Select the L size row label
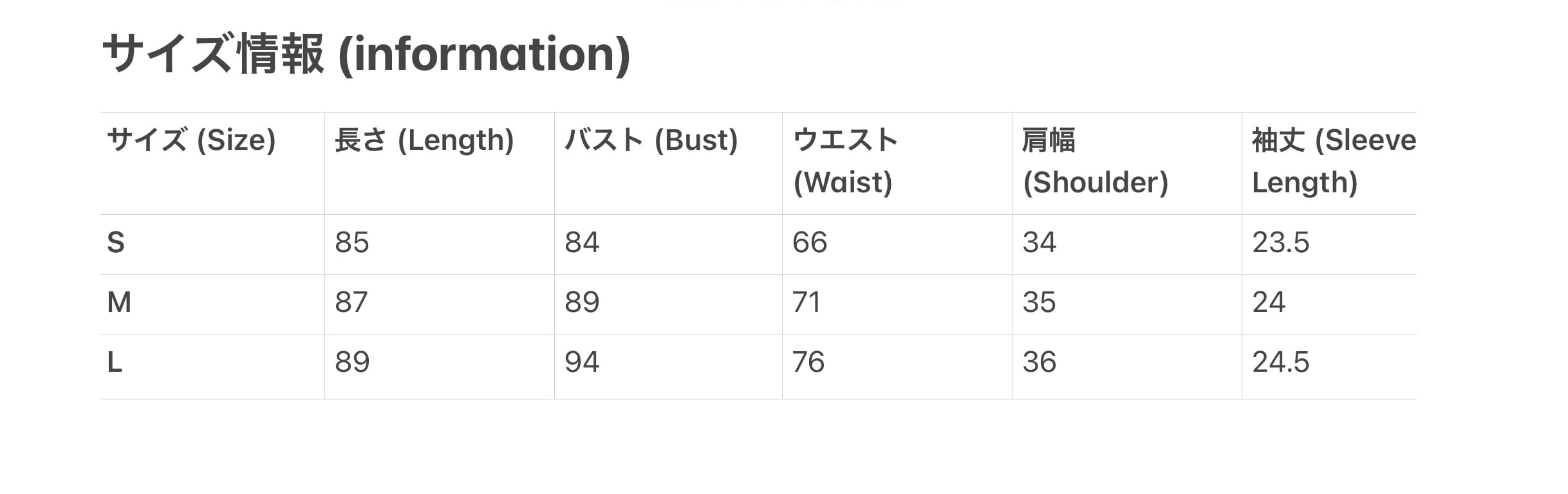Screen dimensions: 1568x494 click(x=115, y=362)
